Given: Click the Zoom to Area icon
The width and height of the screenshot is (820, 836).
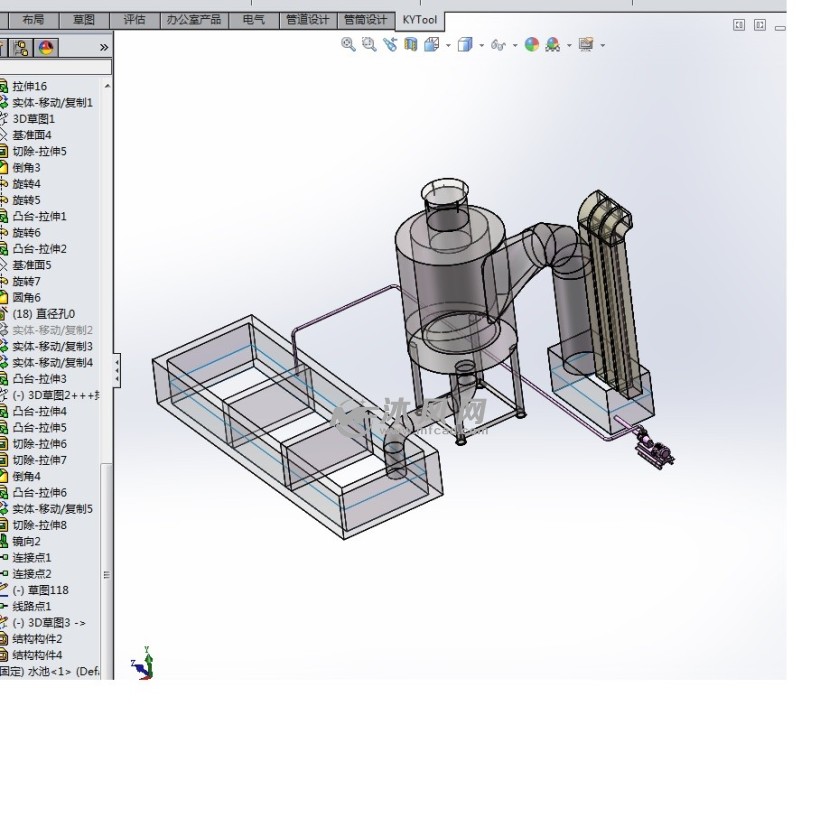Looking at the screenshot, I should [x=369, y=44].
